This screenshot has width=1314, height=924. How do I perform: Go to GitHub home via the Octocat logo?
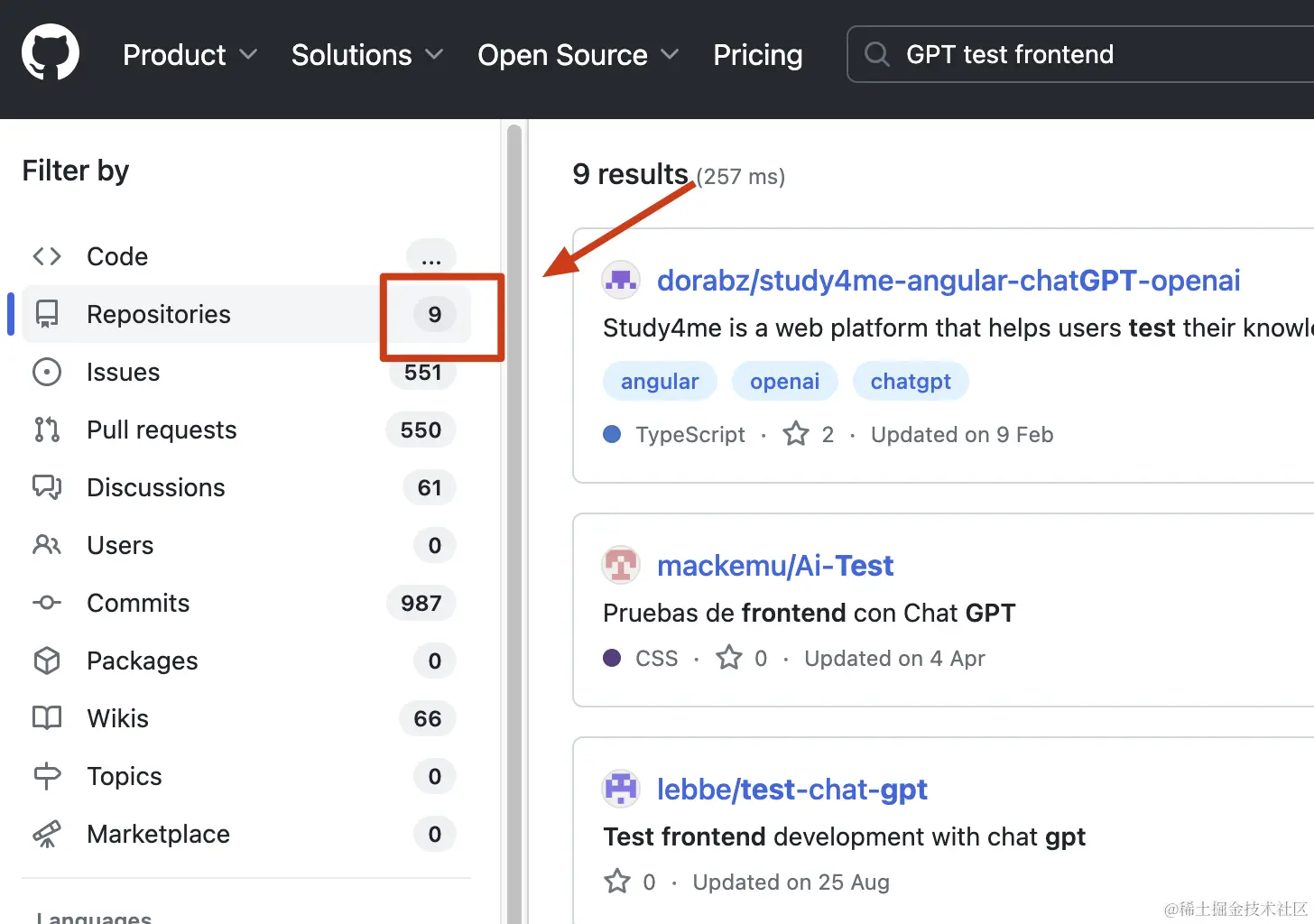tap(51, 52)
